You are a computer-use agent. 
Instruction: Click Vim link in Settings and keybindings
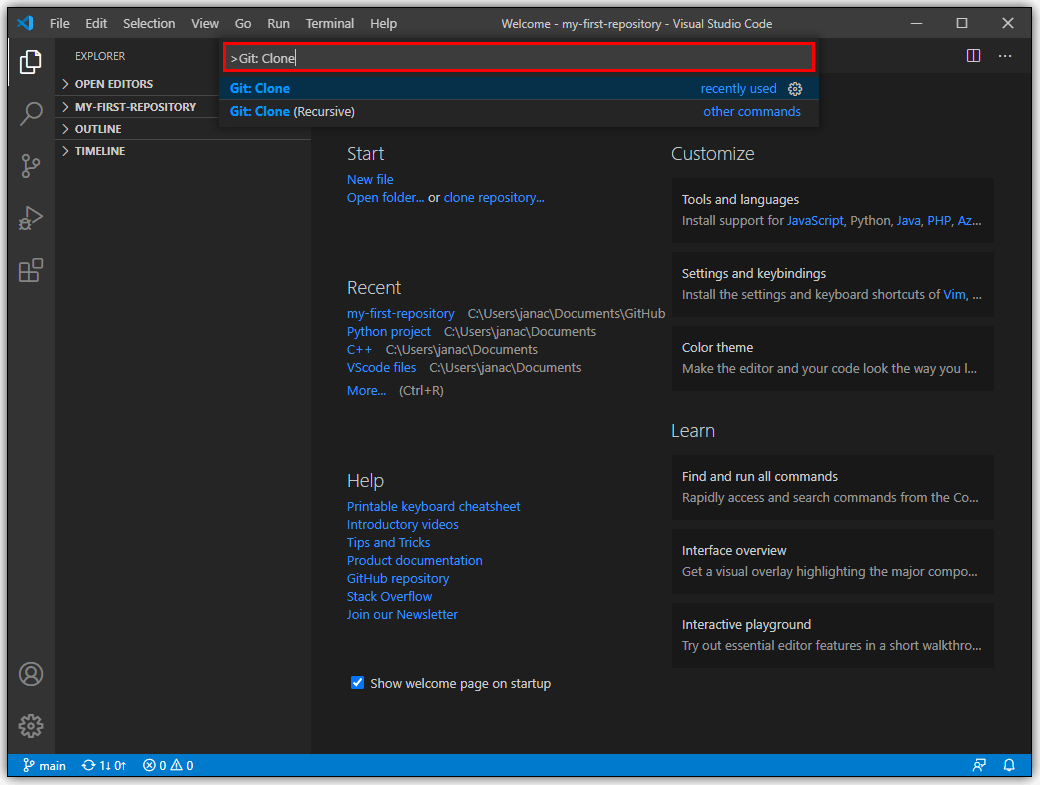[x=954, y=294]
